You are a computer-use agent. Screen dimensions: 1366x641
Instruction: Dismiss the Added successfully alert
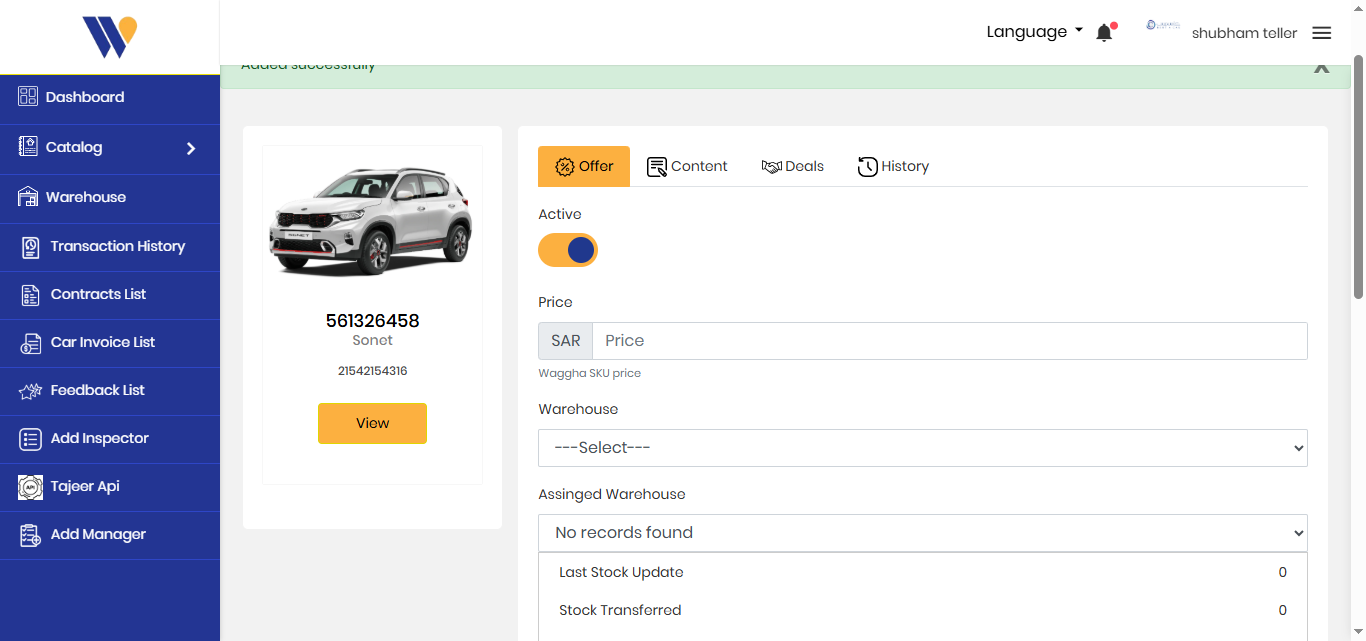[1321, 68]
